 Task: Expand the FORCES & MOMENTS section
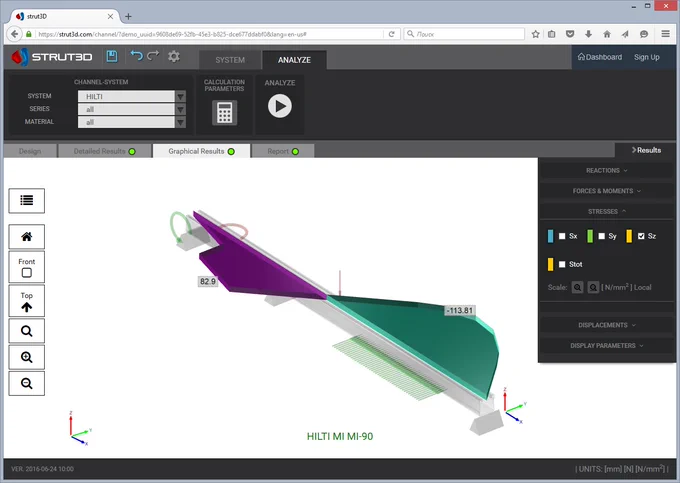[x=606, y=191]
